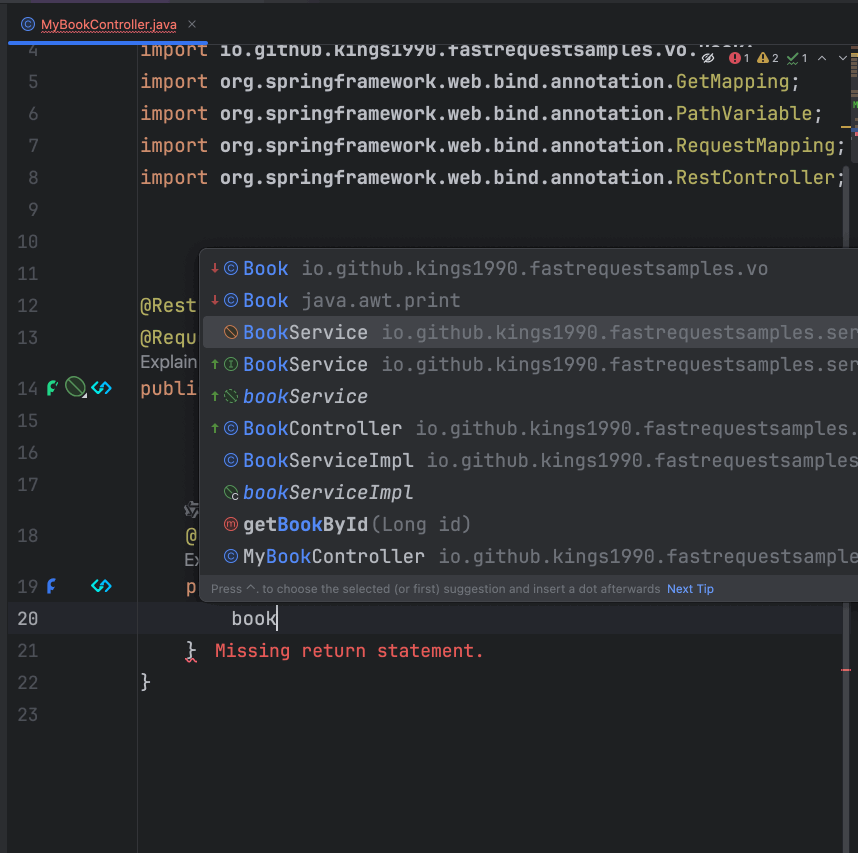Jump to previous highlighted problem with up chevron

coord(822,58)
